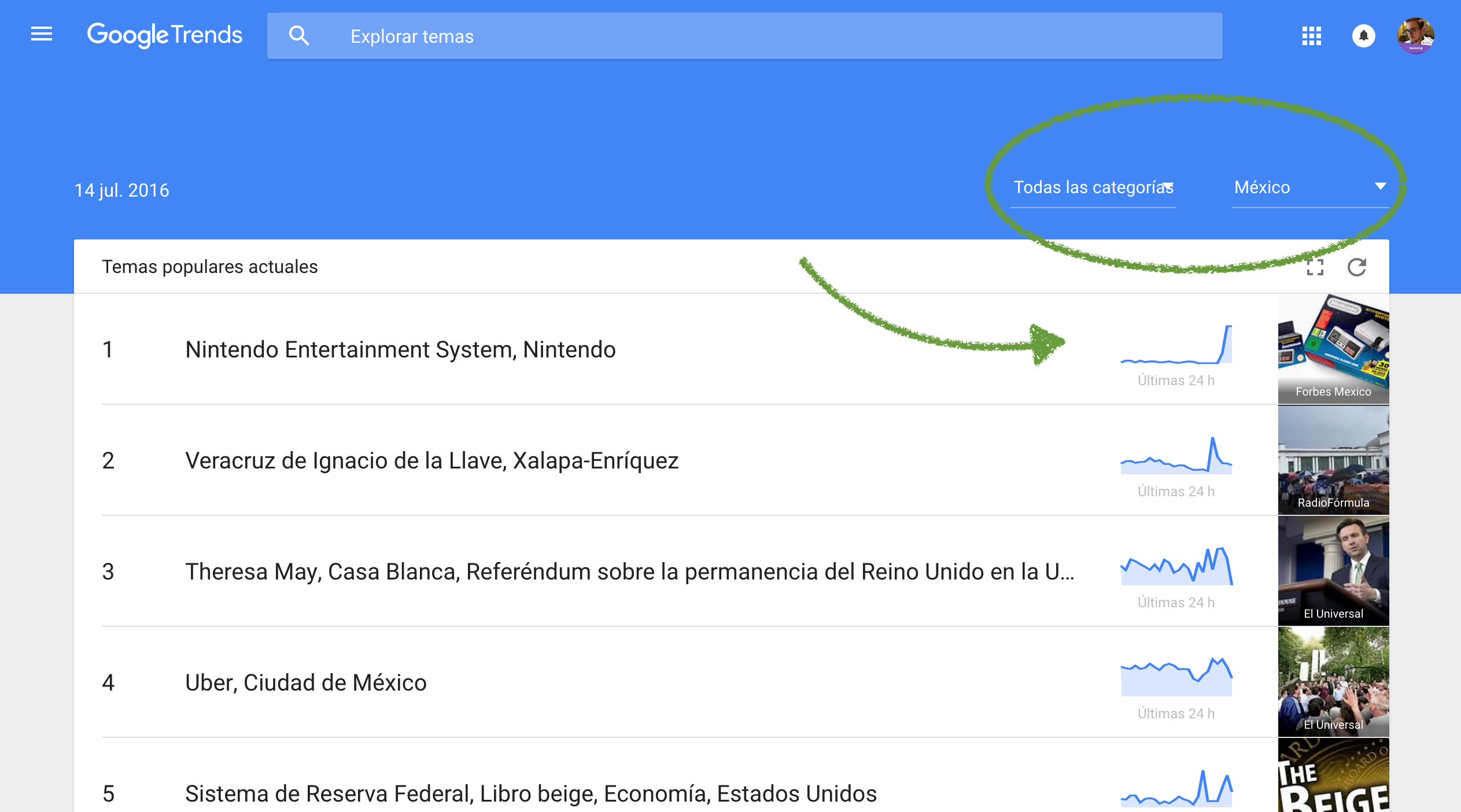
Task: Click the rank number 1
Action: tap(108, 349)
